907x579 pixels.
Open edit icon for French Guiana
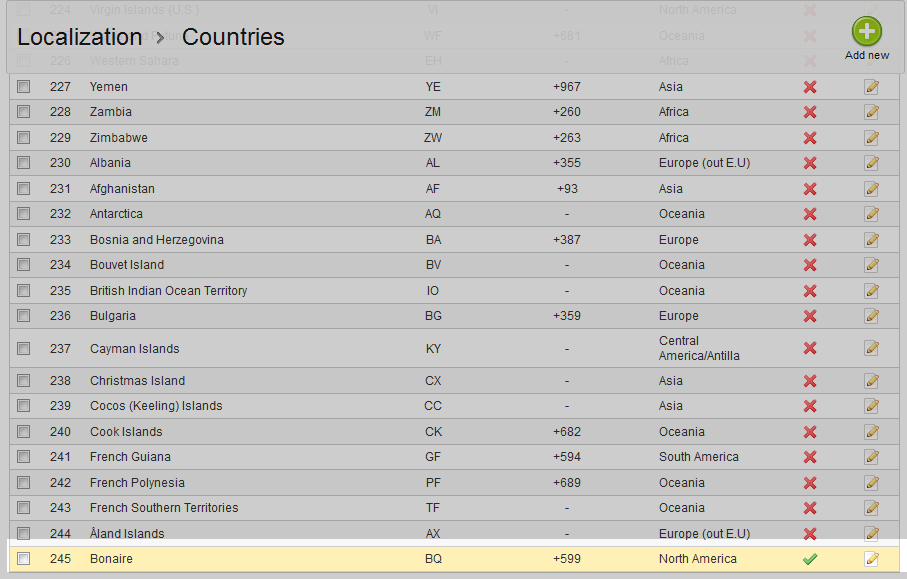click(872, 457)
